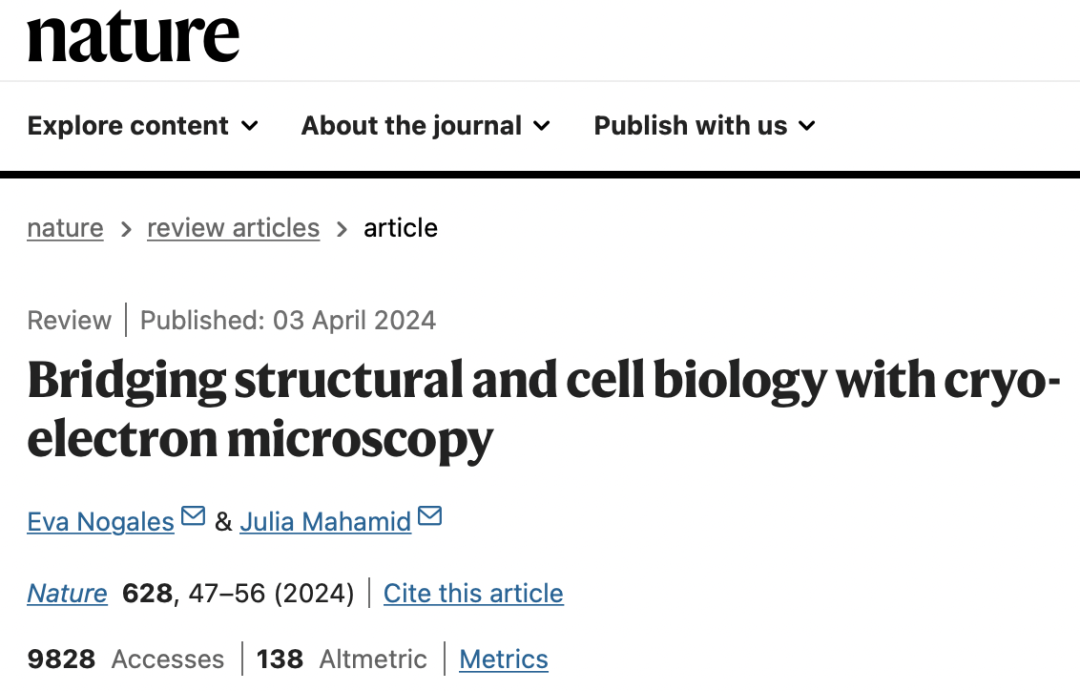Click the email envelope icon next to Julia Mahamid
The height and width of the screenshot is (691, 1080).
[430, 515]
